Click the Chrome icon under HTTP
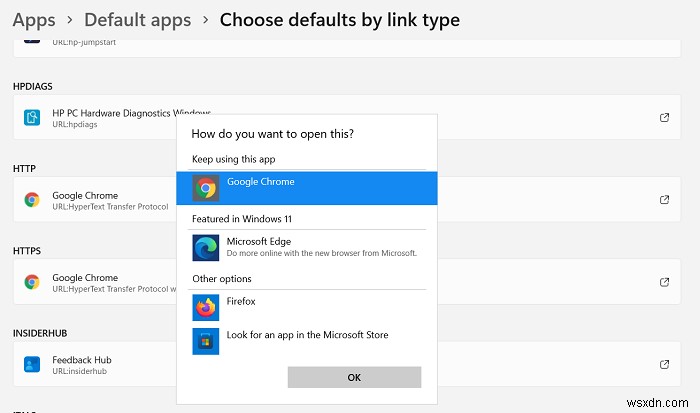700x413 pixels. [x=32, y=200]
